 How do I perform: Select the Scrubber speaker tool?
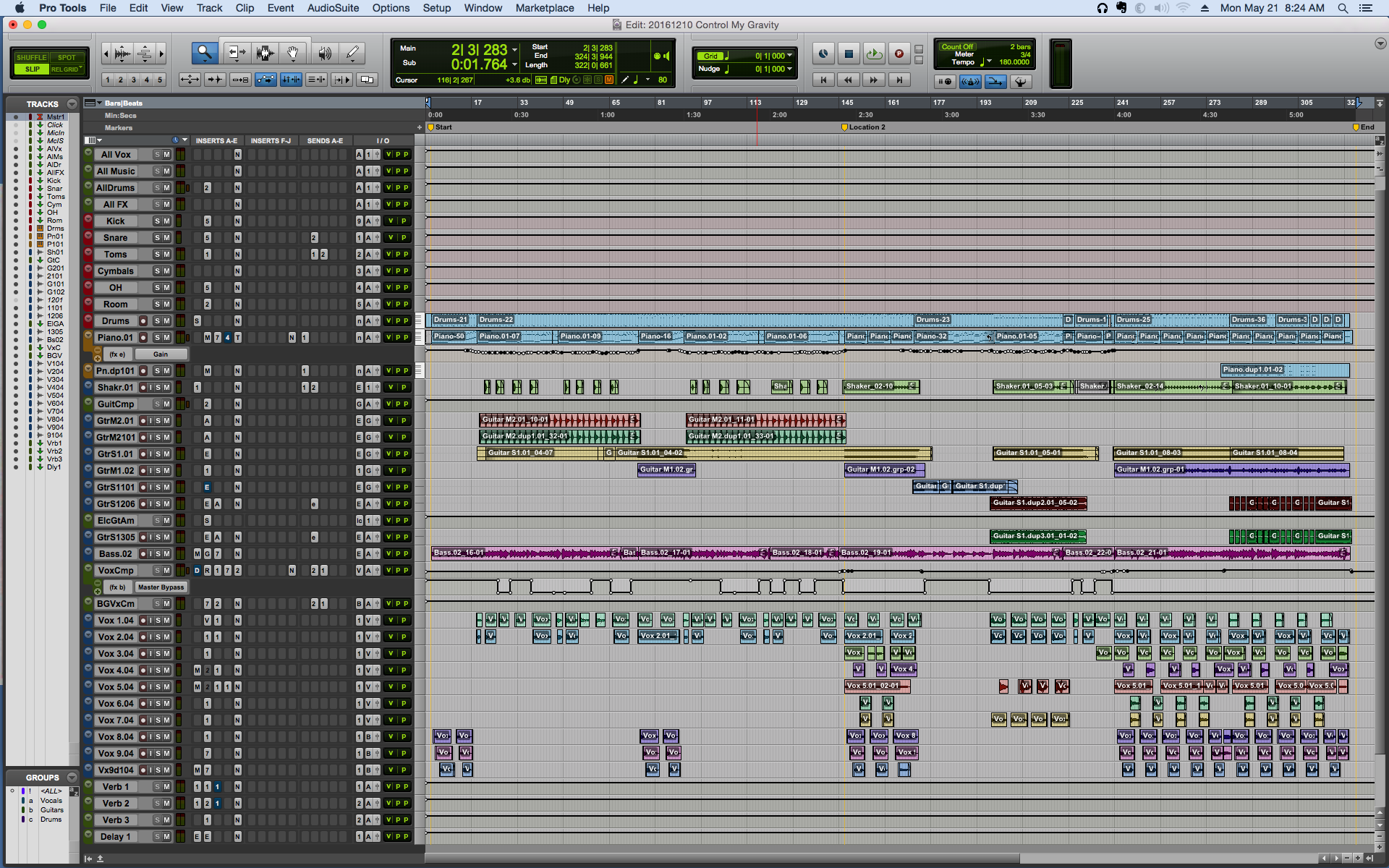(x=325, y=53)
